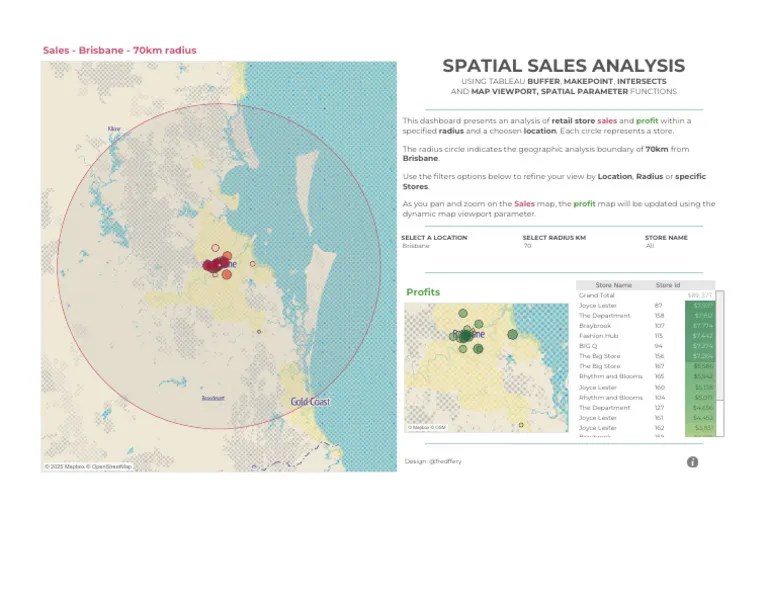The width and height of the screenshot is (768, 594).
Task: Select the Fashion Hub row
Action: click(646, 336)
